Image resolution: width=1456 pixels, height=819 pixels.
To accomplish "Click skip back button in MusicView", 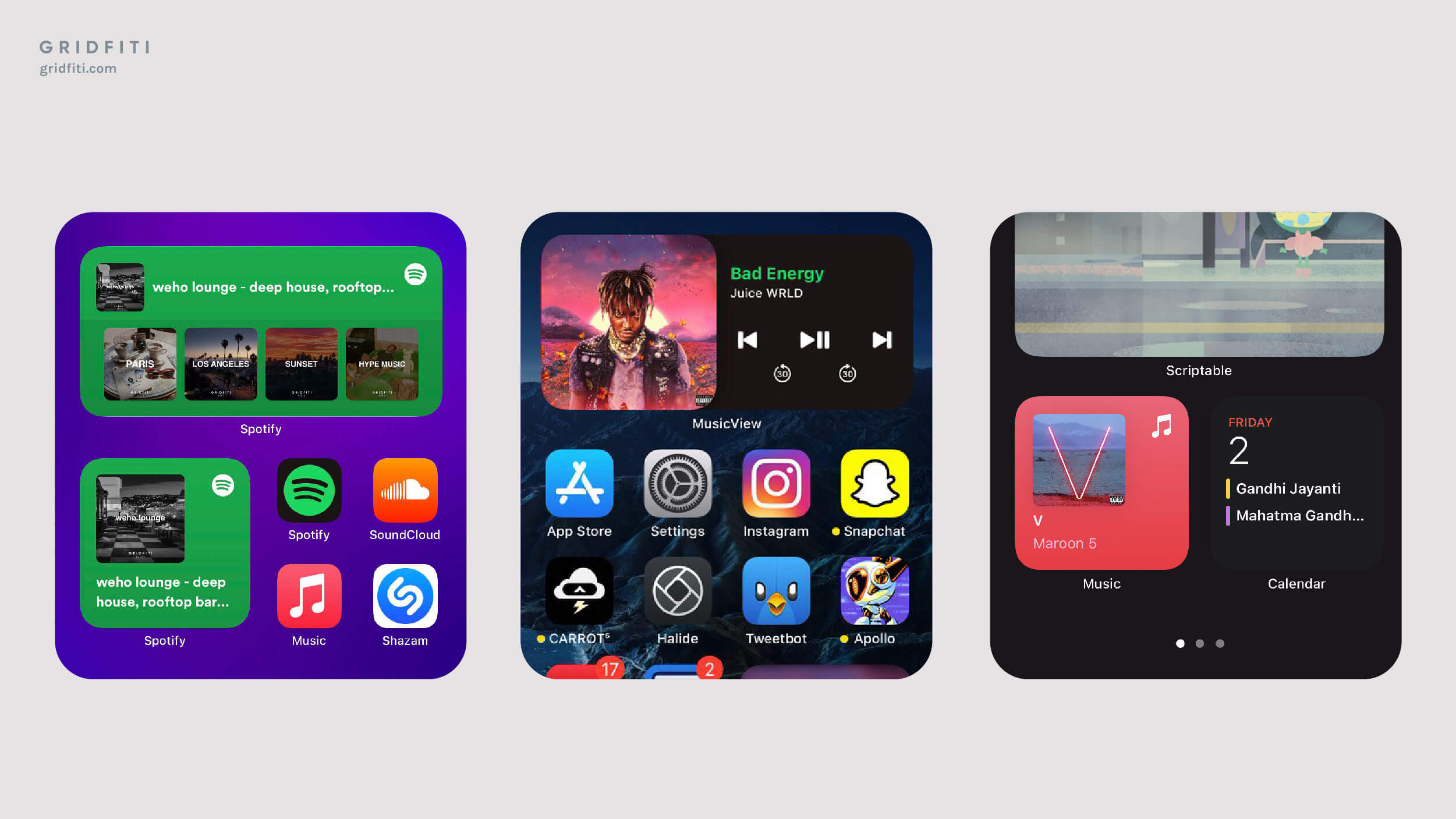I will 749,339.
